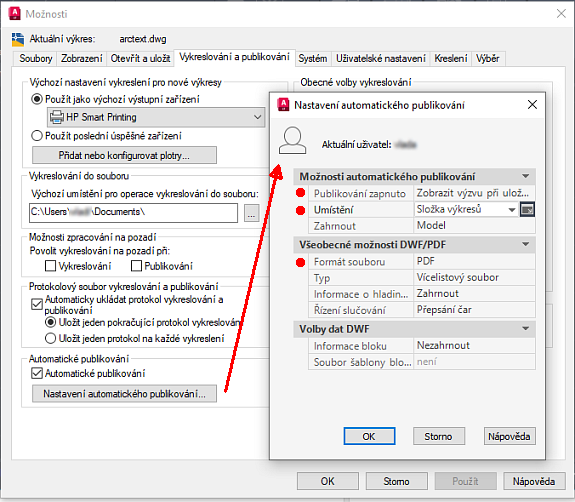Switch to the Systém tab

click(312, 59)
